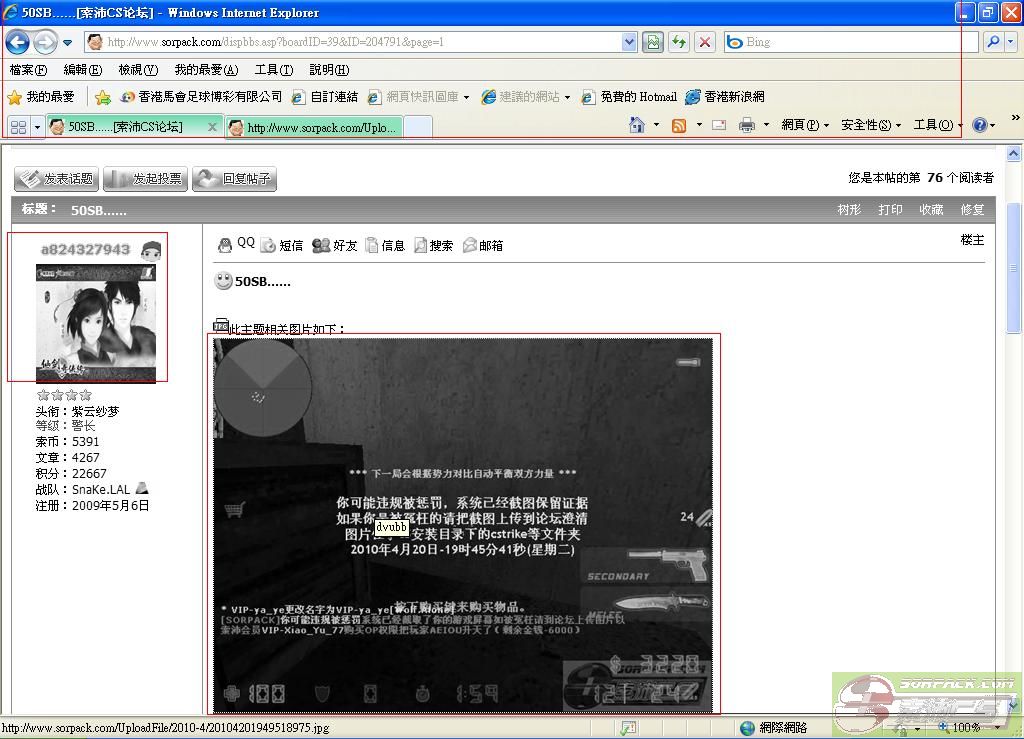
Task: Click the Print icon in command bar
Action: tap(746, 125)
